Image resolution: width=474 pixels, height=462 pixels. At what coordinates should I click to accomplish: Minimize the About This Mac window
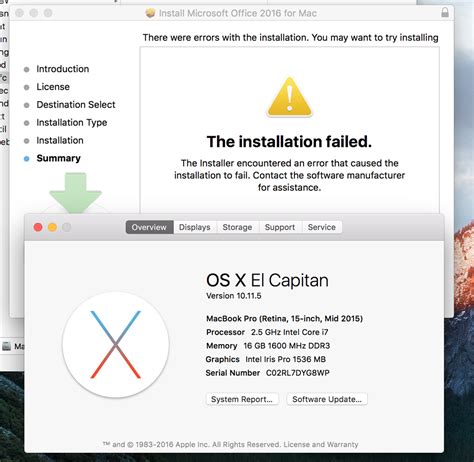point(52,227)
